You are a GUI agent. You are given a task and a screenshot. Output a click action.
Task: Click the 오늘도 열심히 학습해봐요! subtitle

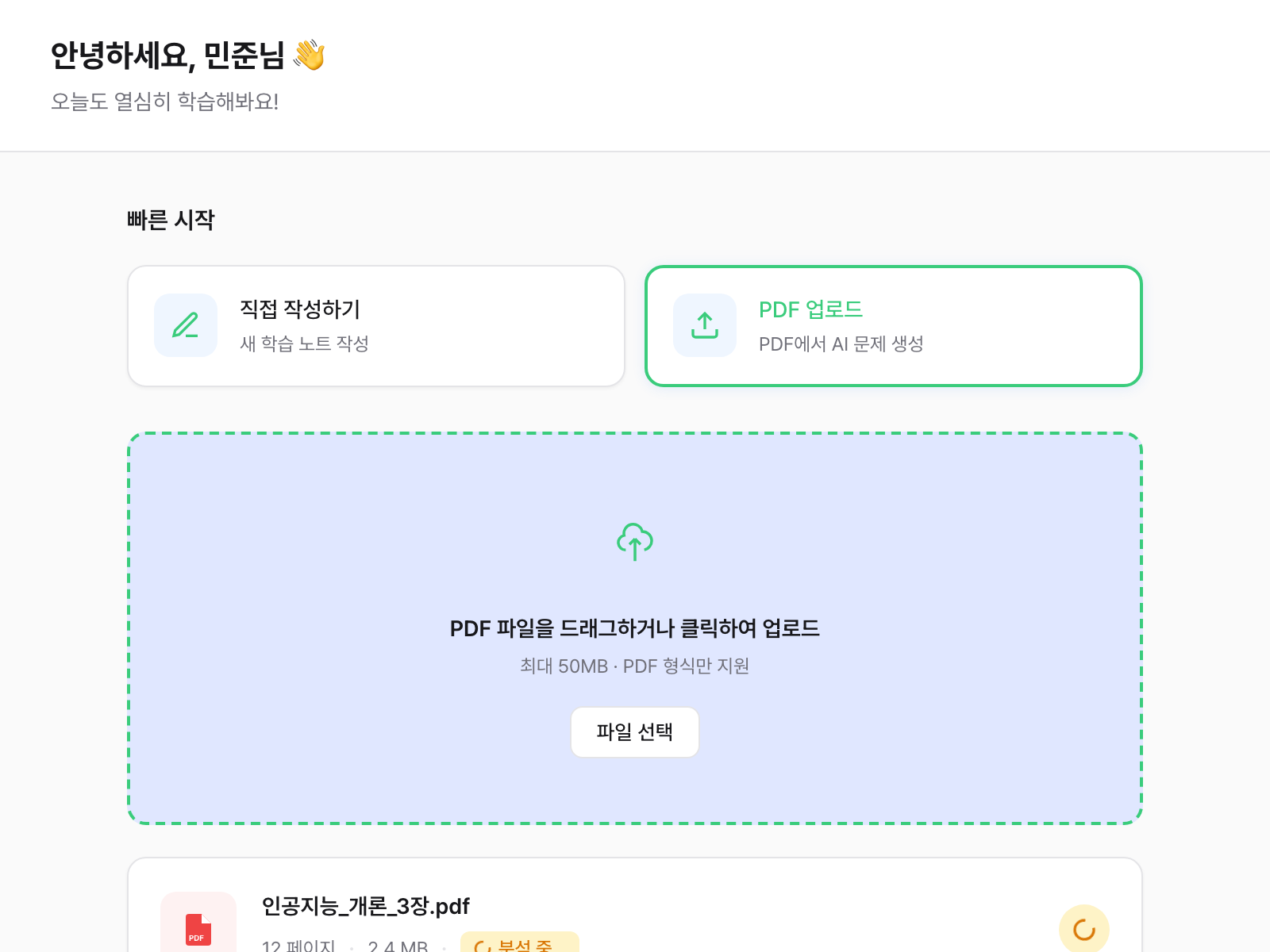(x=164, y=102)
